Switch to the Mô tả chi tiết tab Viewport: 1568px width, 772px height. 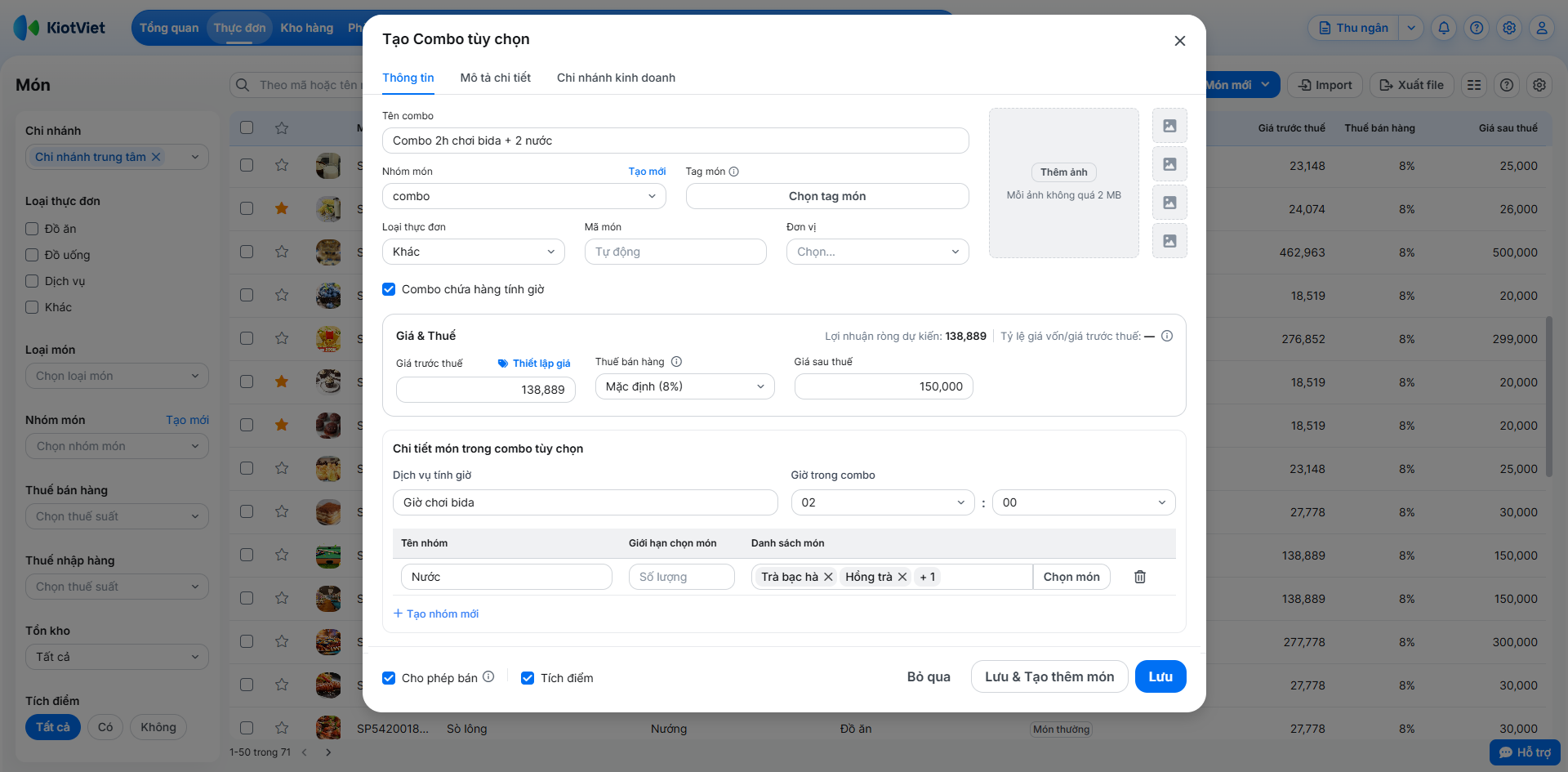(x=495, y=78)
